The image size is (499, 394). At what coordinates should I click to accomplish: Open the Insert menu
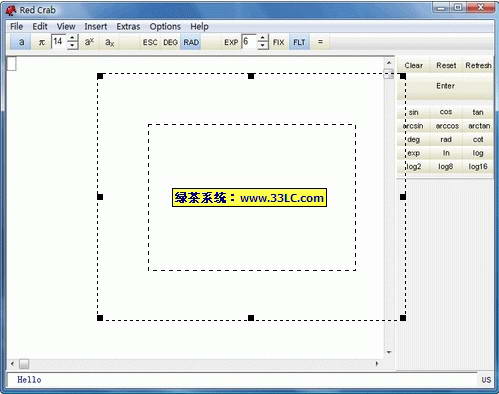click(96, 26)
